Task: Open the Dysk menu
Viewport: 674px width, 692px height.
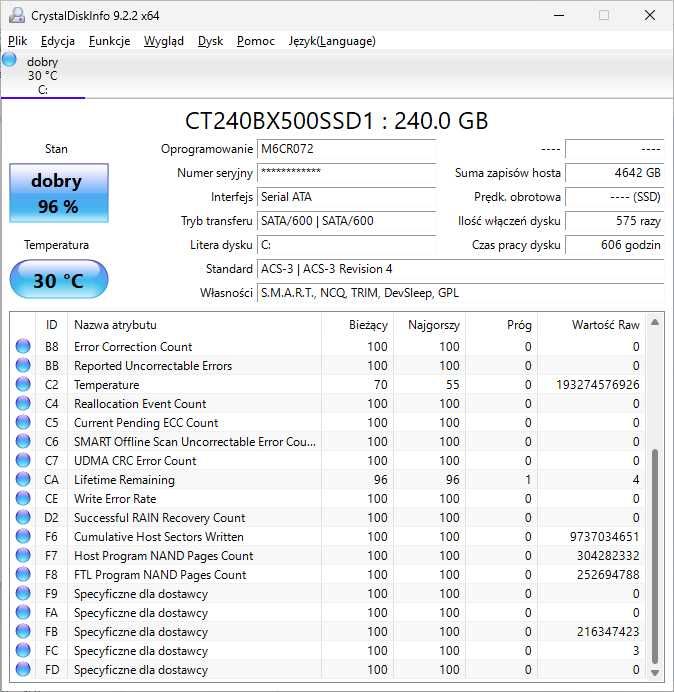Action: (x=210, y=41)
